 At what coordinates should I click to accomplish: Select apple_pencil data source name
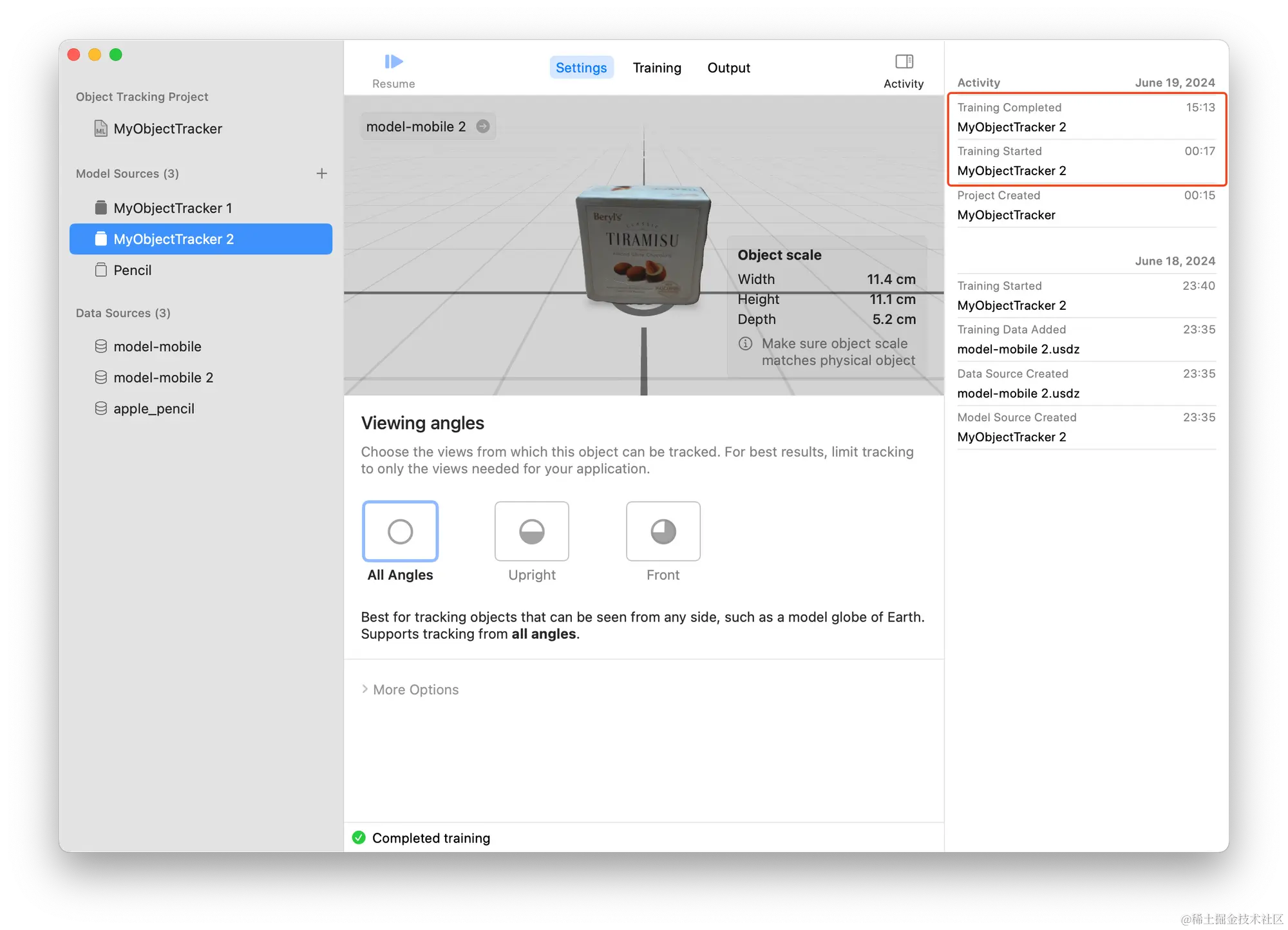[154, 409]
